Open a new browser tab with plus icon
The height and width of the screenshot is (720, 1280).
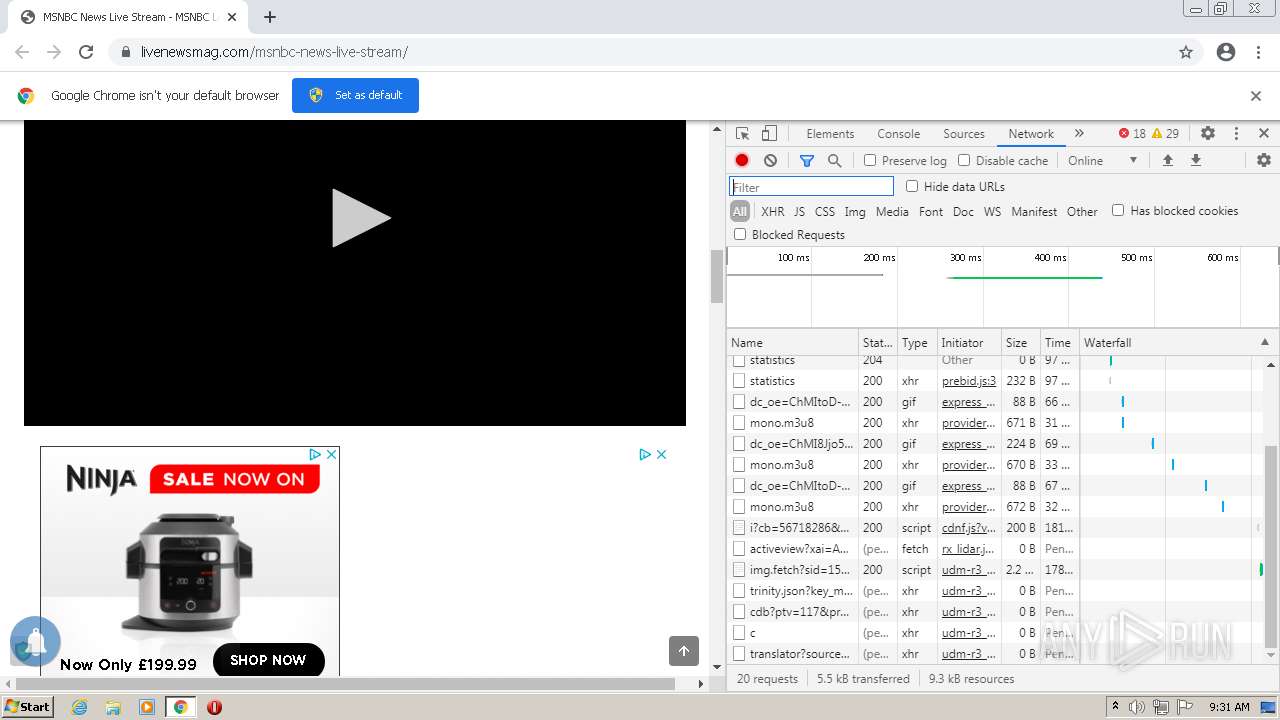point(269,17)
